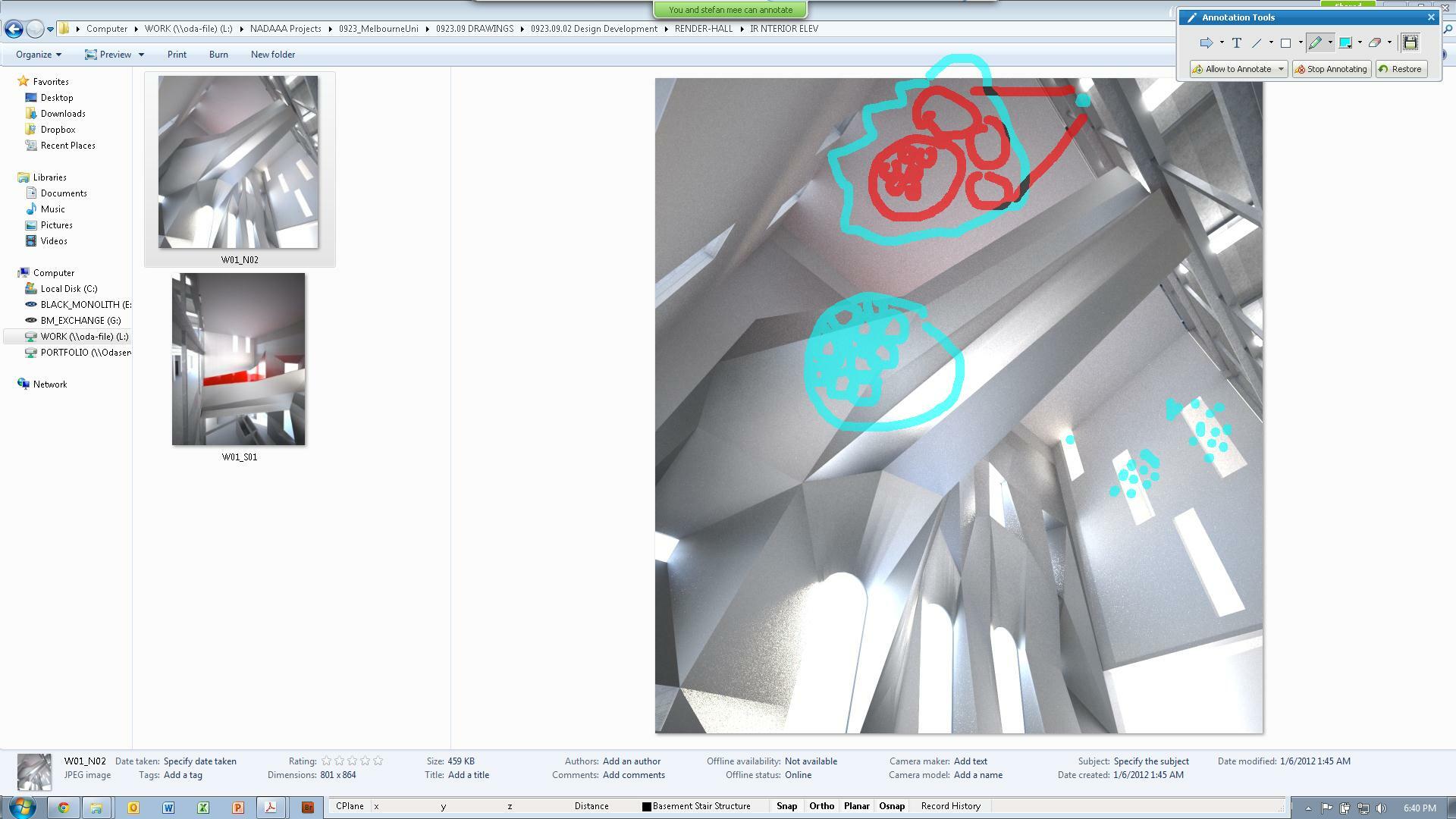
Task: Expand the line tool options dropdown
Action: point(1271,43)
